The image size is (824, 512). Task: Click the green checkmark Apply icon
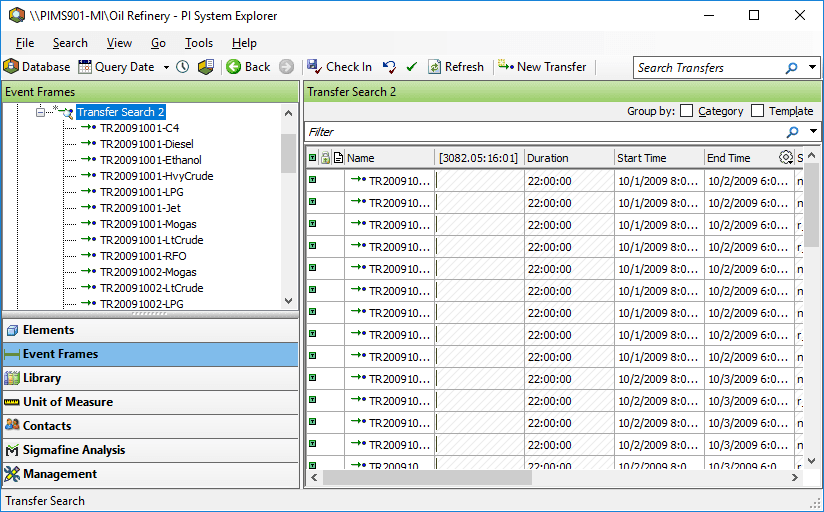click(411, 67)
